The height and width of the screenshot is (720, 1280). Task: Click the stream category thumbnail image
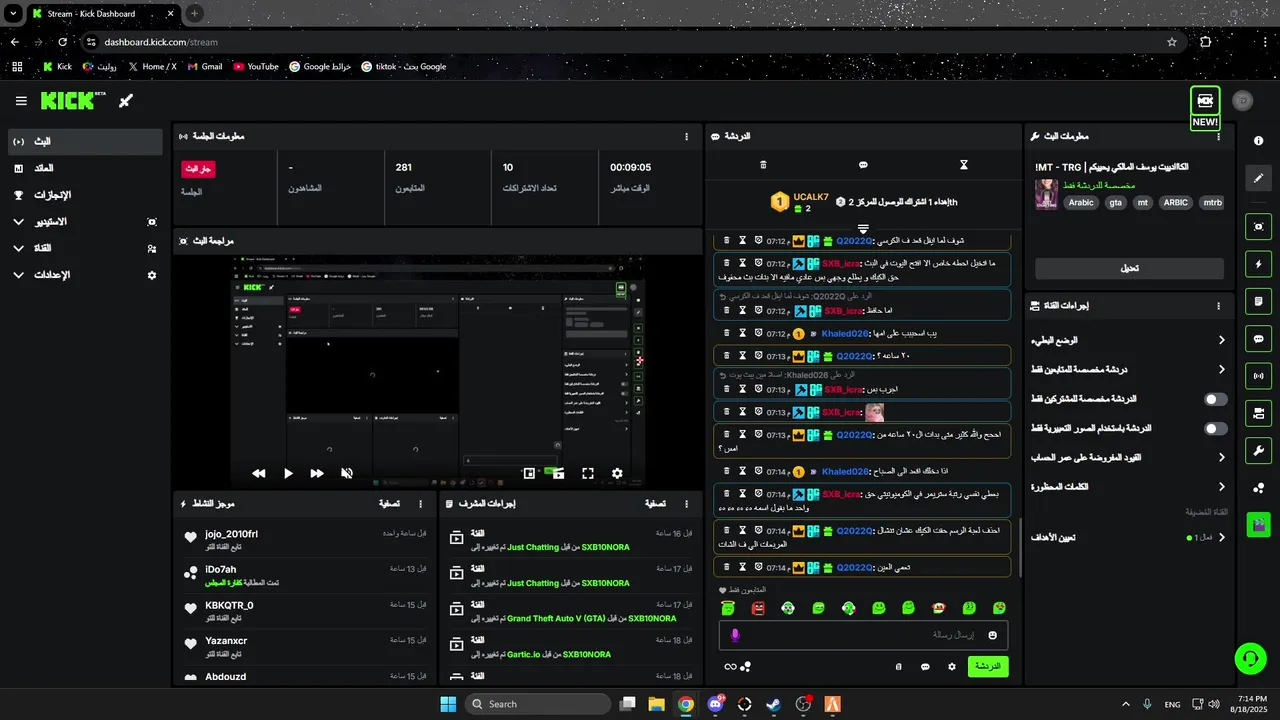point(1046,194)
